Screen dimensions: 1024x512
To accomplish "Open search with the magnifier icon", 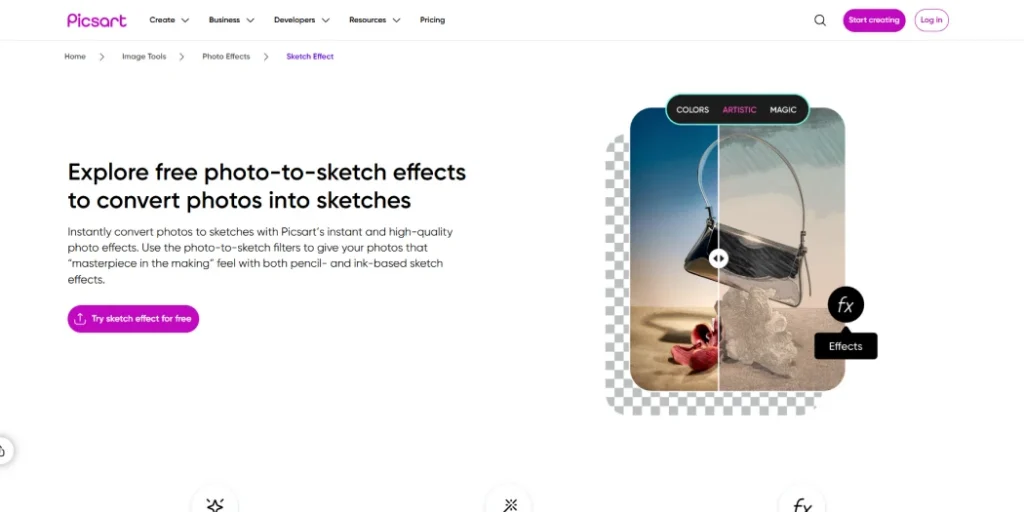I will 820,20.
